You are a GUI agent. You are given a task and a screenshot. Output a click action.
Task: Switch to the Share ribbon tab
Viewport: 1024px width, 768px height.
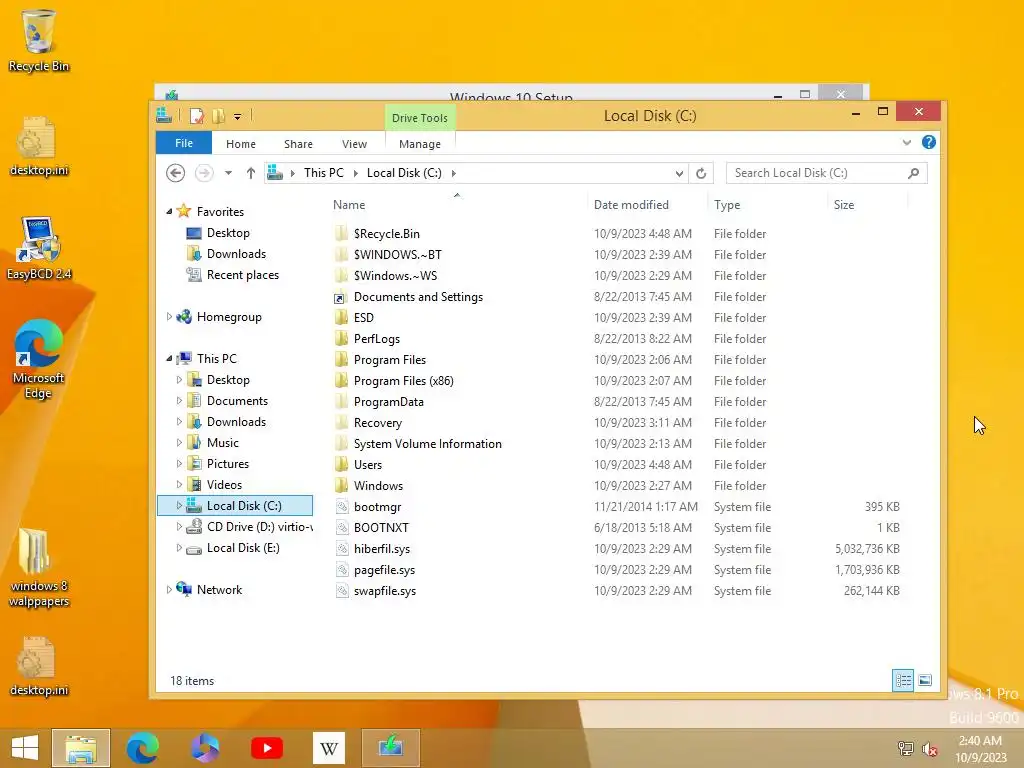pos(298,144)
